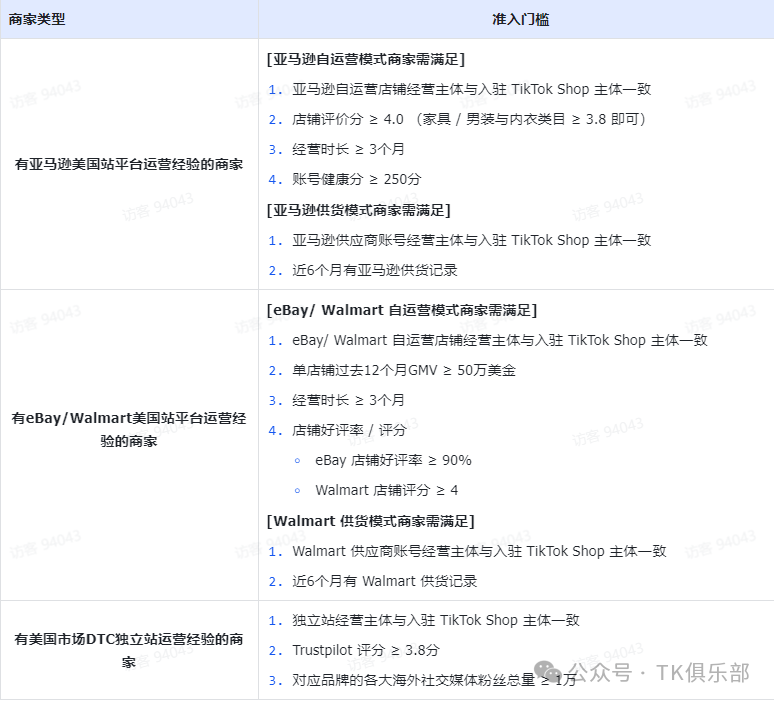Click the 亚马逊自运营模式商家需满足 heading
The height and width of the screenshot is (703, 774).
pyautogui.click(x=366, y=59)
